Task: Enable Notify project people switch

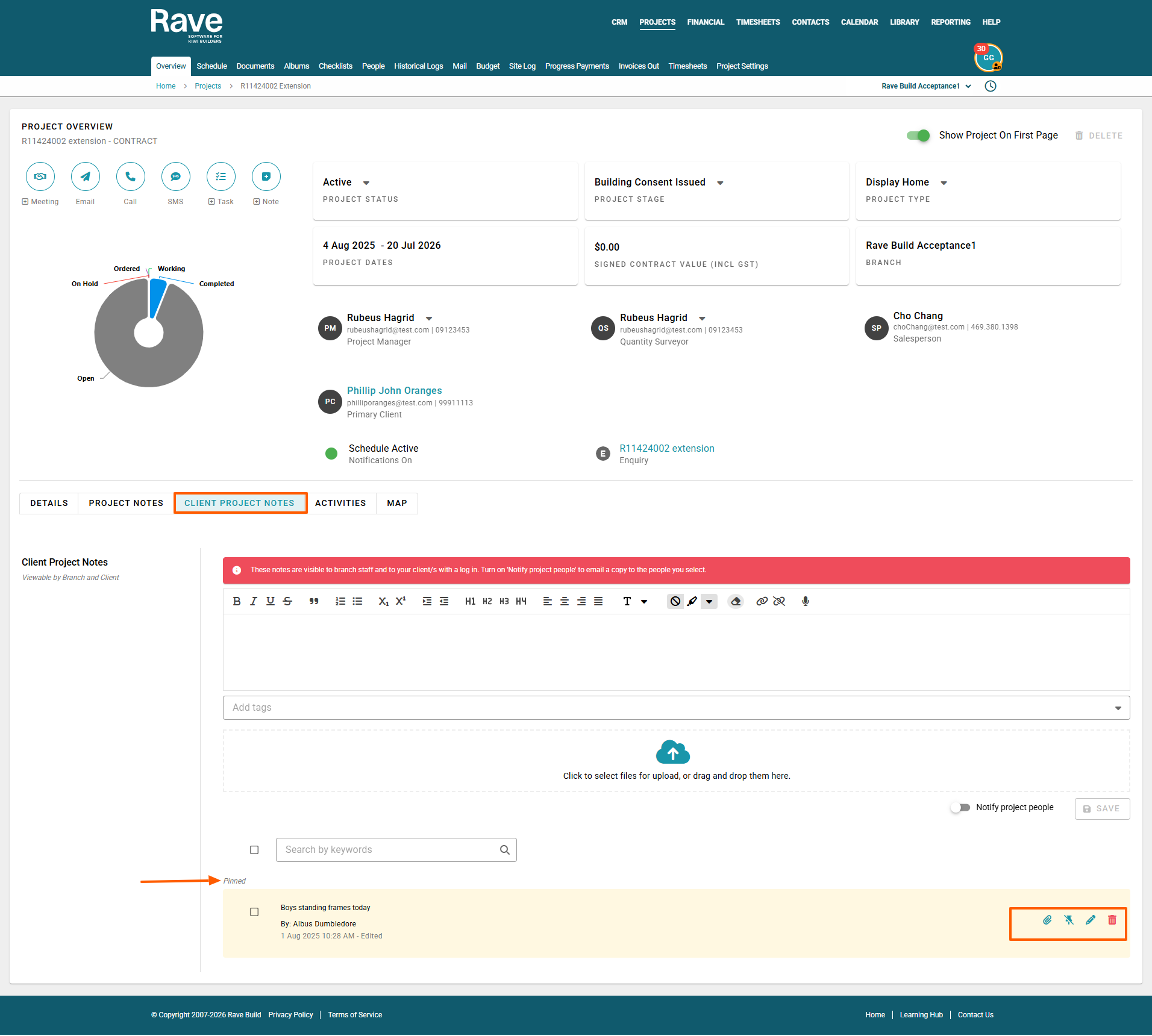Action: [960, 808]
